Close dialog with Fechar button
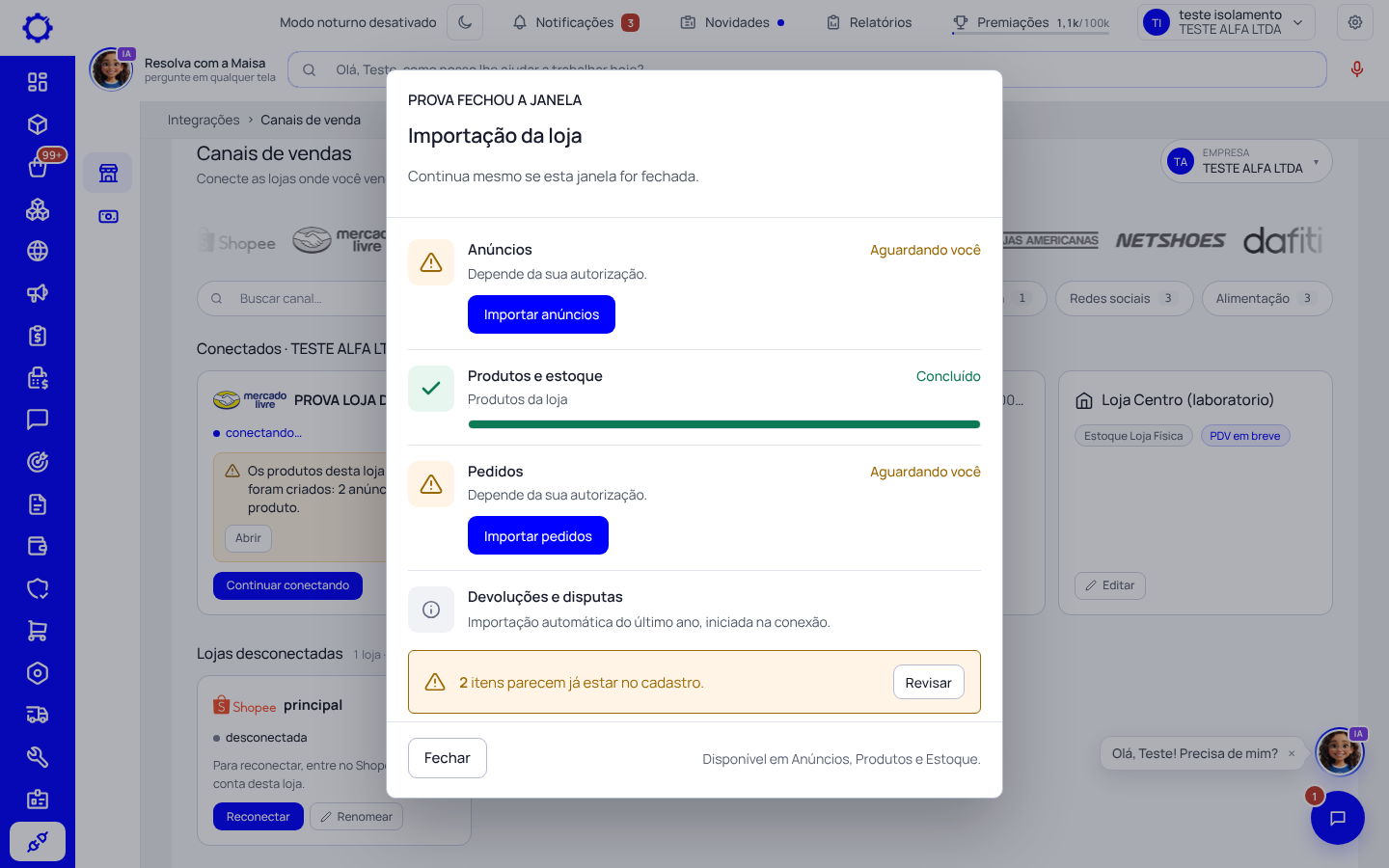The height and width of the screenshot is (868, 1389). click(448, 758)
